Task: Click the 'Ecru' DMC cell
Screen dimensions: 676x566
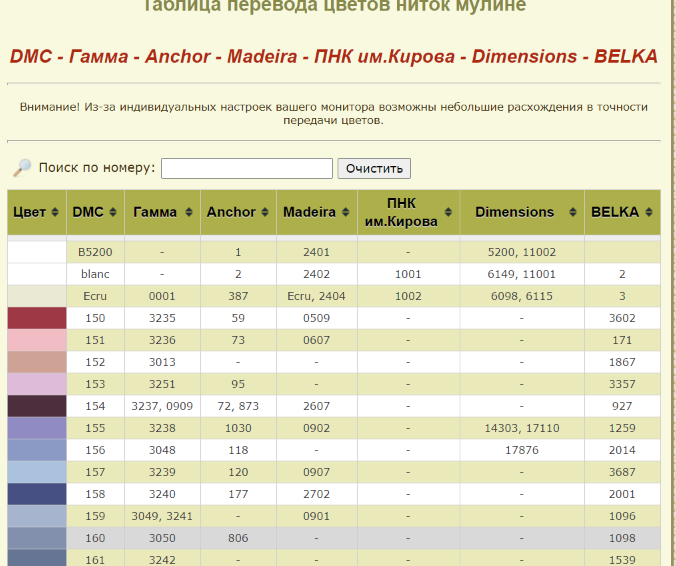Action: [95, 296]
